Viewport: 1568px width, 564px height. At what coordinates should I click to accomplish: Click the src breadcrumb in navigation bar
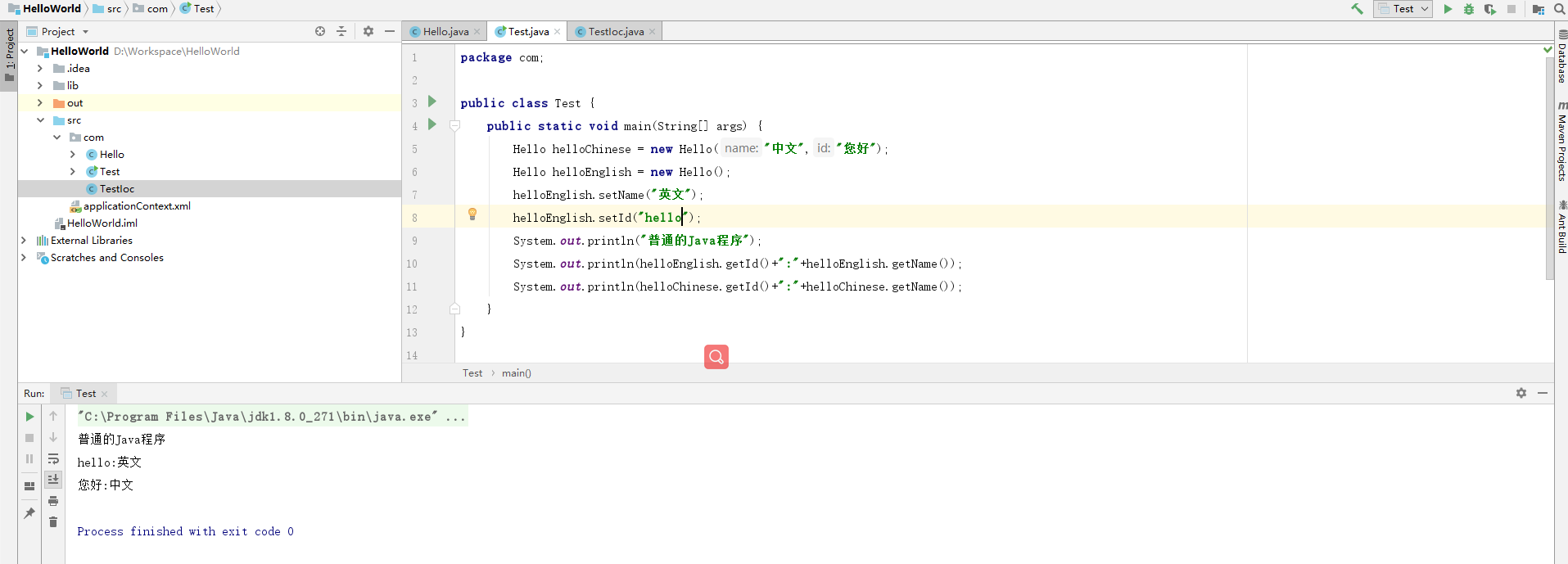(x=107, y=8)
